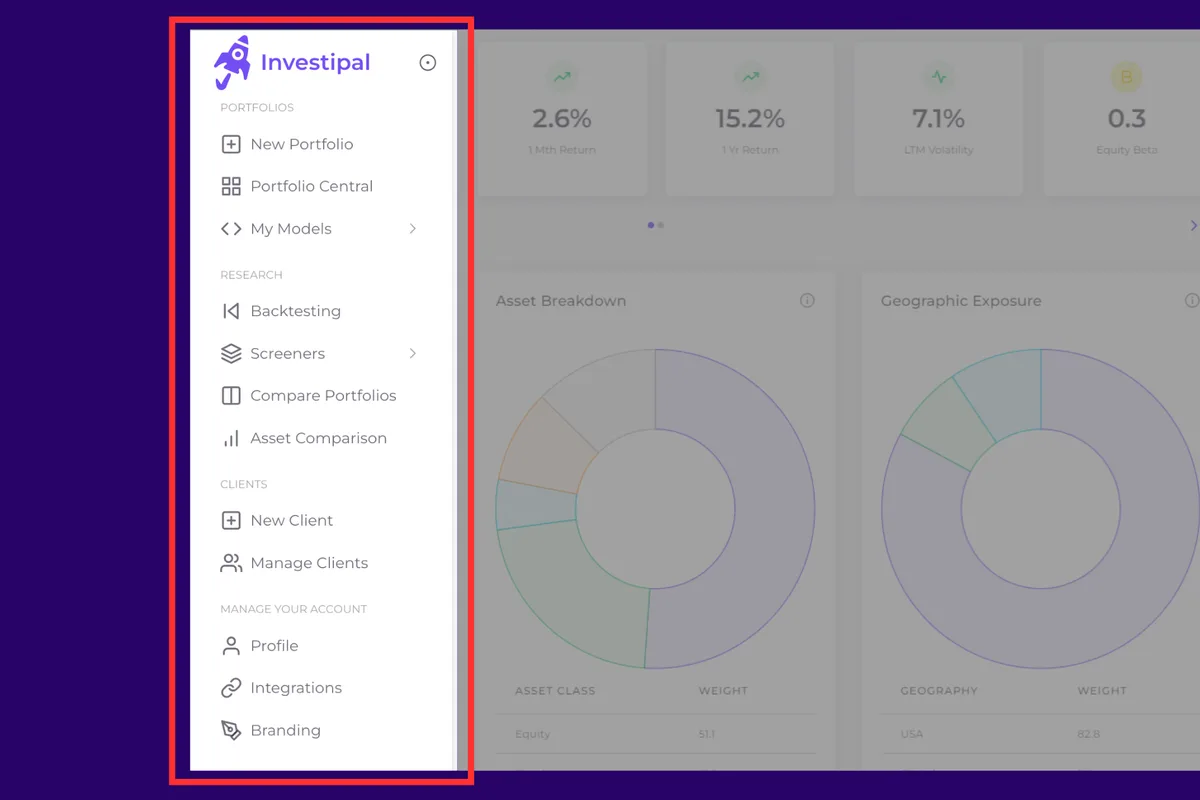This screenshot has width=1200, height=800.
Task: Select the New Client menu item
Action: point(291,520)
